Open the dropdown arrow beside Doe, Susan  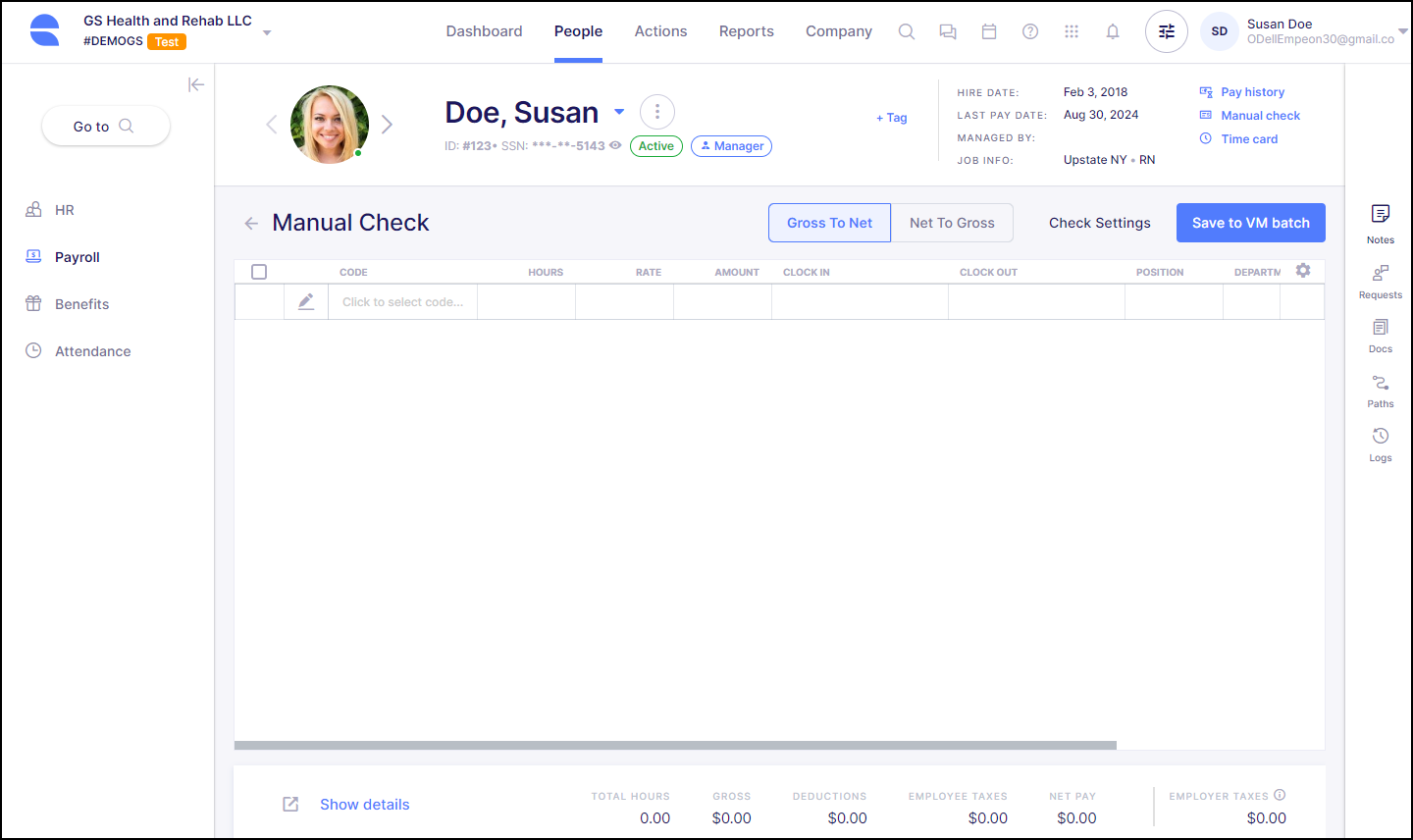click(x=619, y=112)
